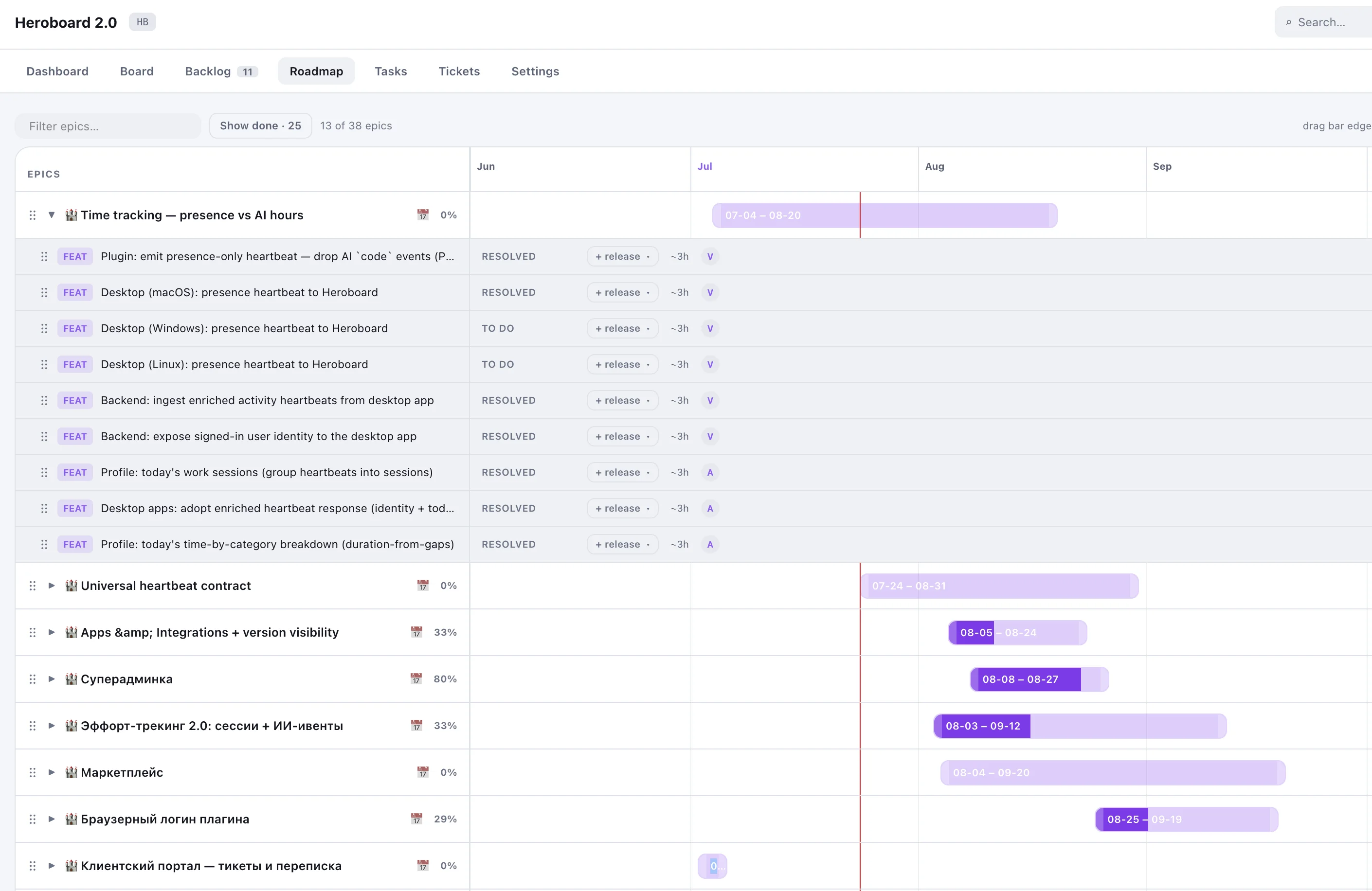The width and height of the screenshot is (1372, 891).
Task: Click TO DO status of Desktop (Linux) task
Action: pyautogui.click(x=498, y=364)
